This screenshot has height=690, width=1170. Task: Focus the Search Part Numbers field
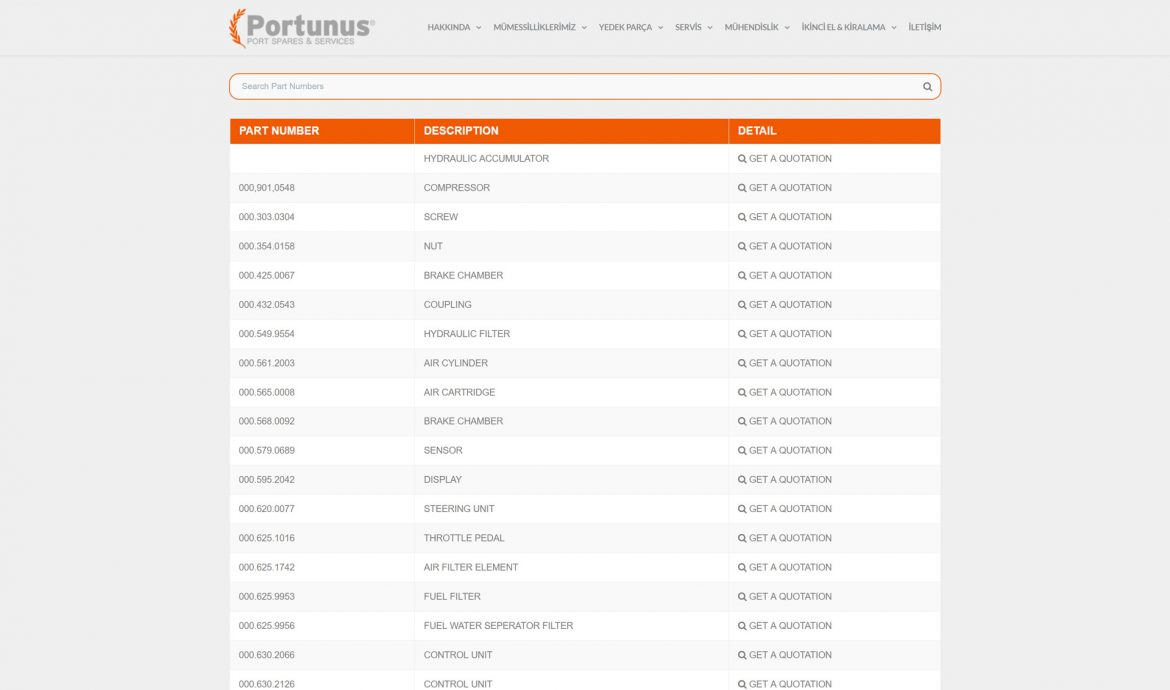pos(570,87)
